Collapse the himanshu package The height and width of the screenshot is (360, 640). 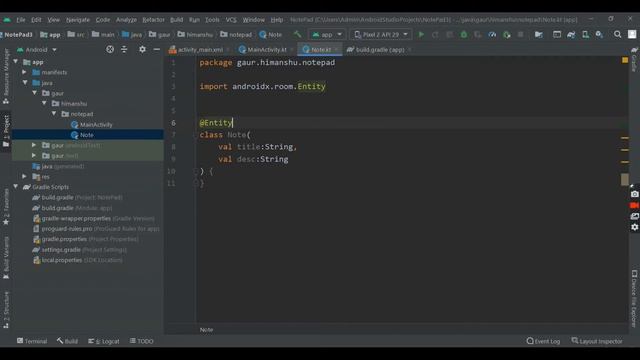pos(44,103)
